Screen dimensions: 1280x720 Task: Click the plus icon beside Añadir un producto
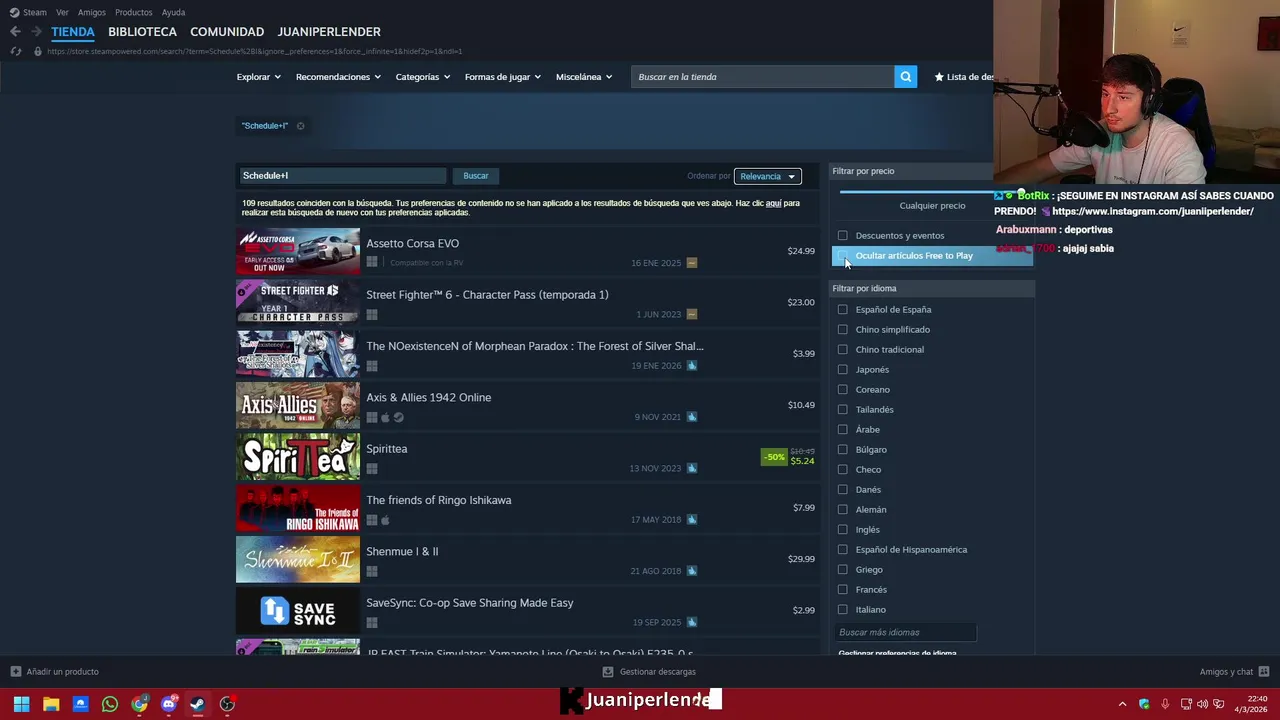click(x=15, y=672)
